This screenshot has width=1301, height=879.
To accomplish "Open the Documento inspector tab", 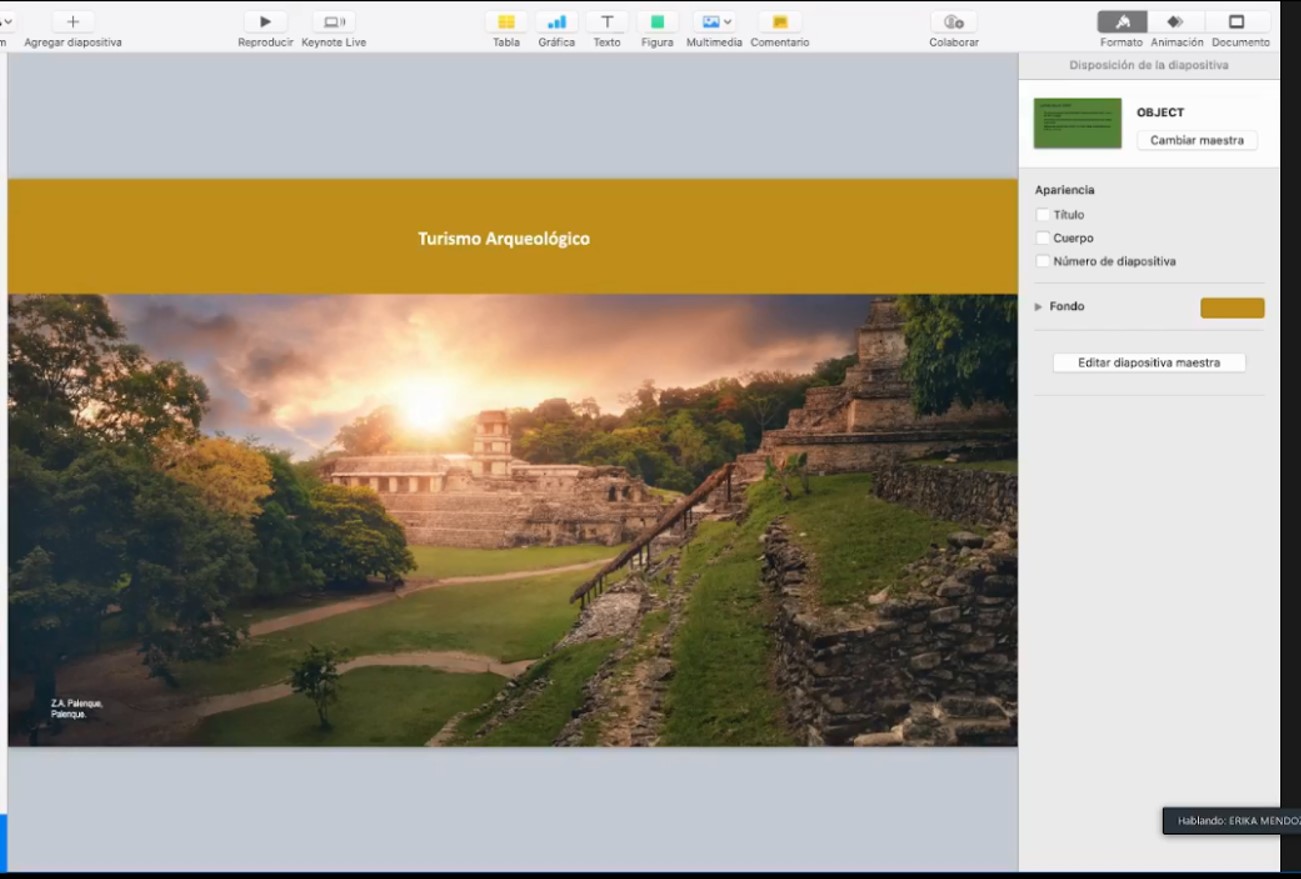I will 1237,22.
